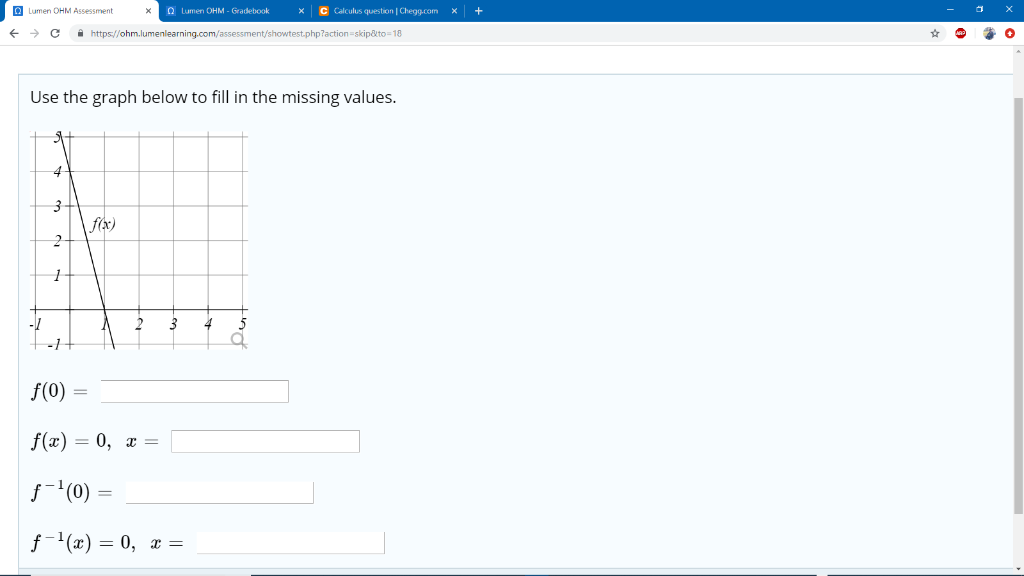Bookmark this page using the star icon
This screenshot has width=1024, height=576.
935,32
